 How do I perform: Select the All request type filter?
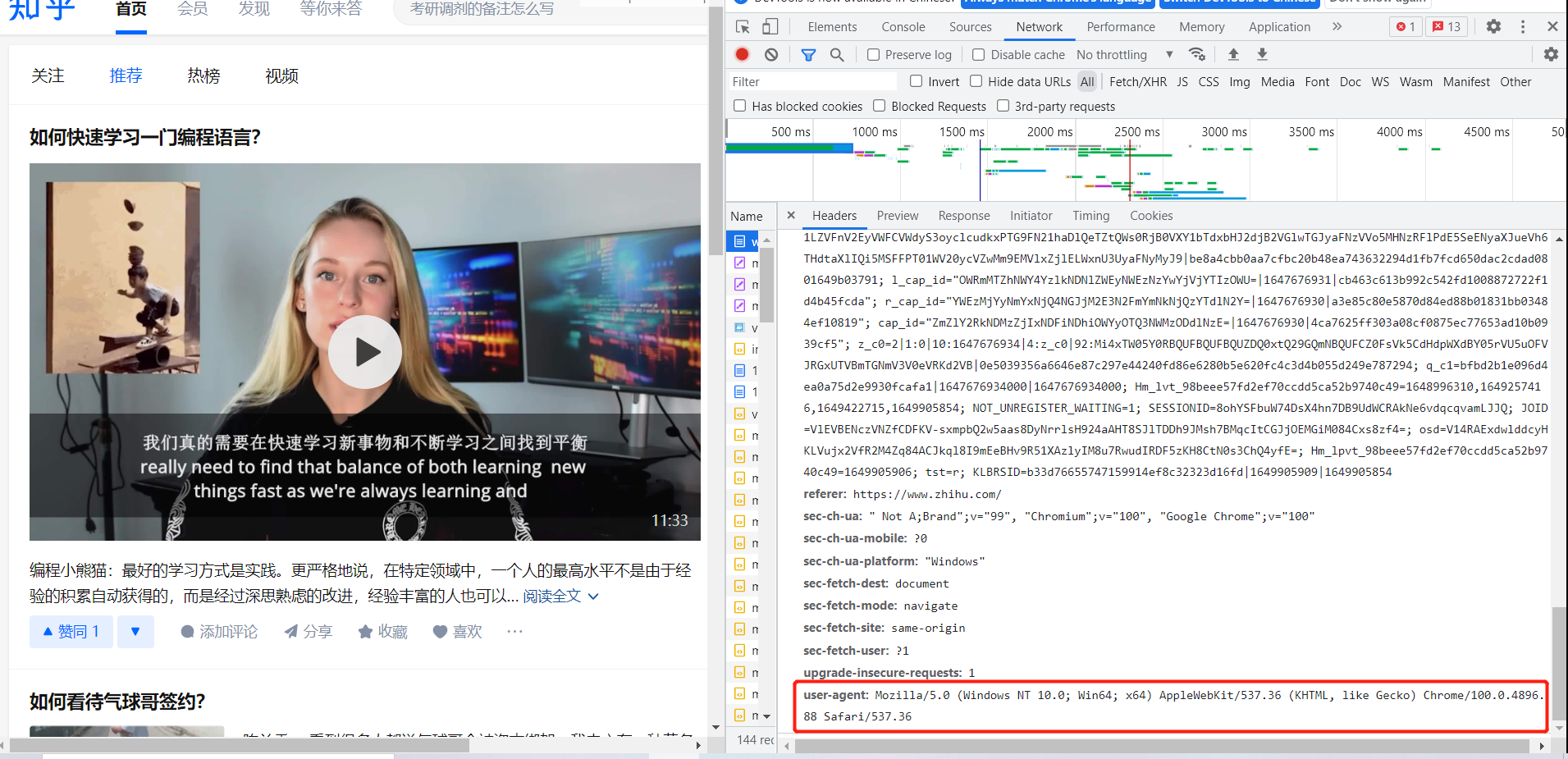[x=1087, y=81]
